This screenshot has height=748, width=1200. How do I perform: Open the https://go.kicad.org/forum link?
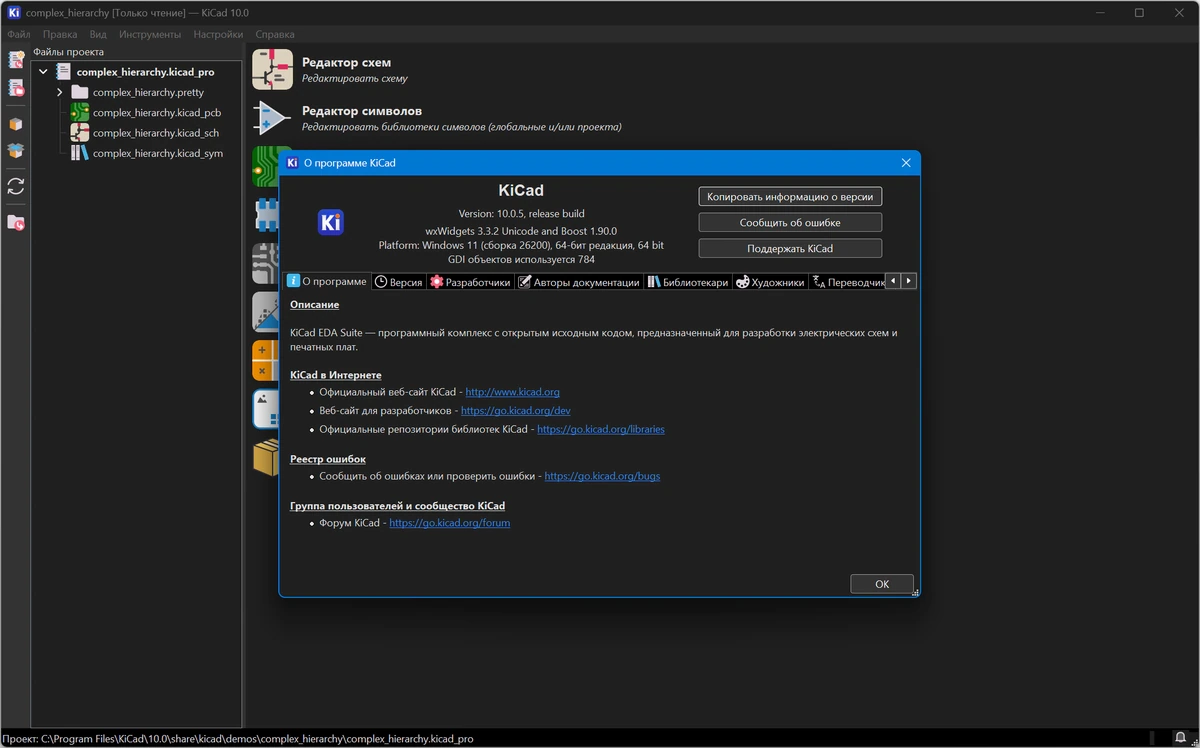click(x=450, y=523)
